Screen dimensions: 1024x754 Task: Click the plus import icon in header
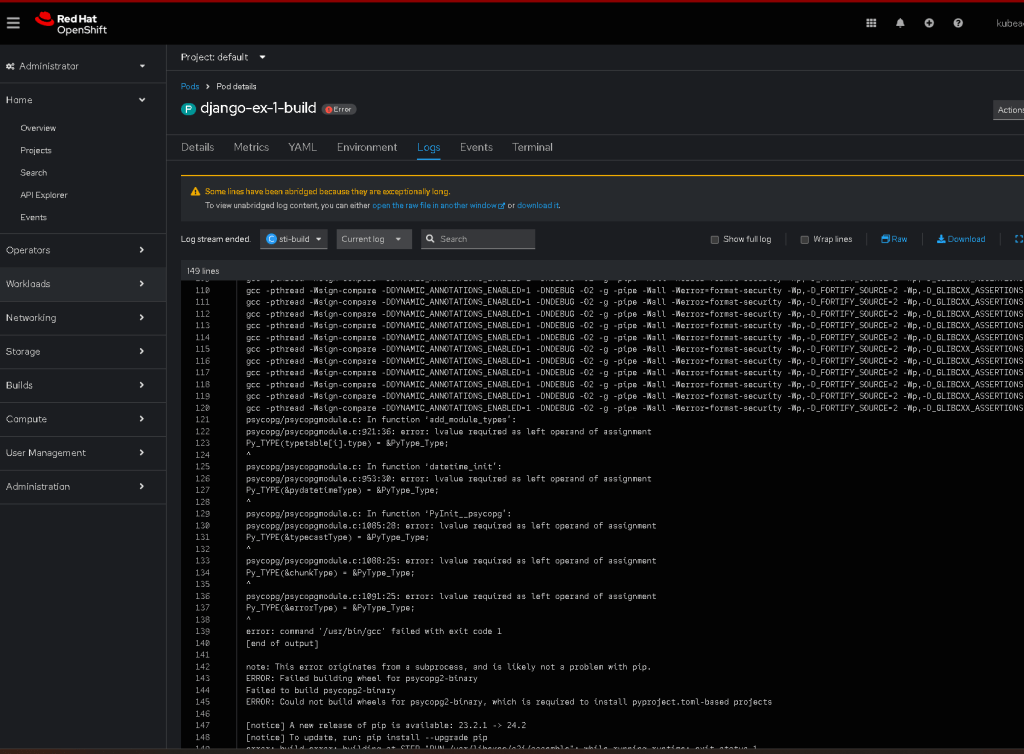click(x=929, y=23)
